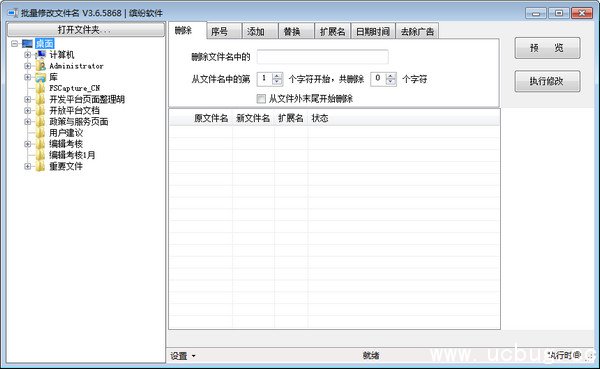Select 用户建议 folder in the tree
This screenshot has height=369, width=600.
pos(66,133)
